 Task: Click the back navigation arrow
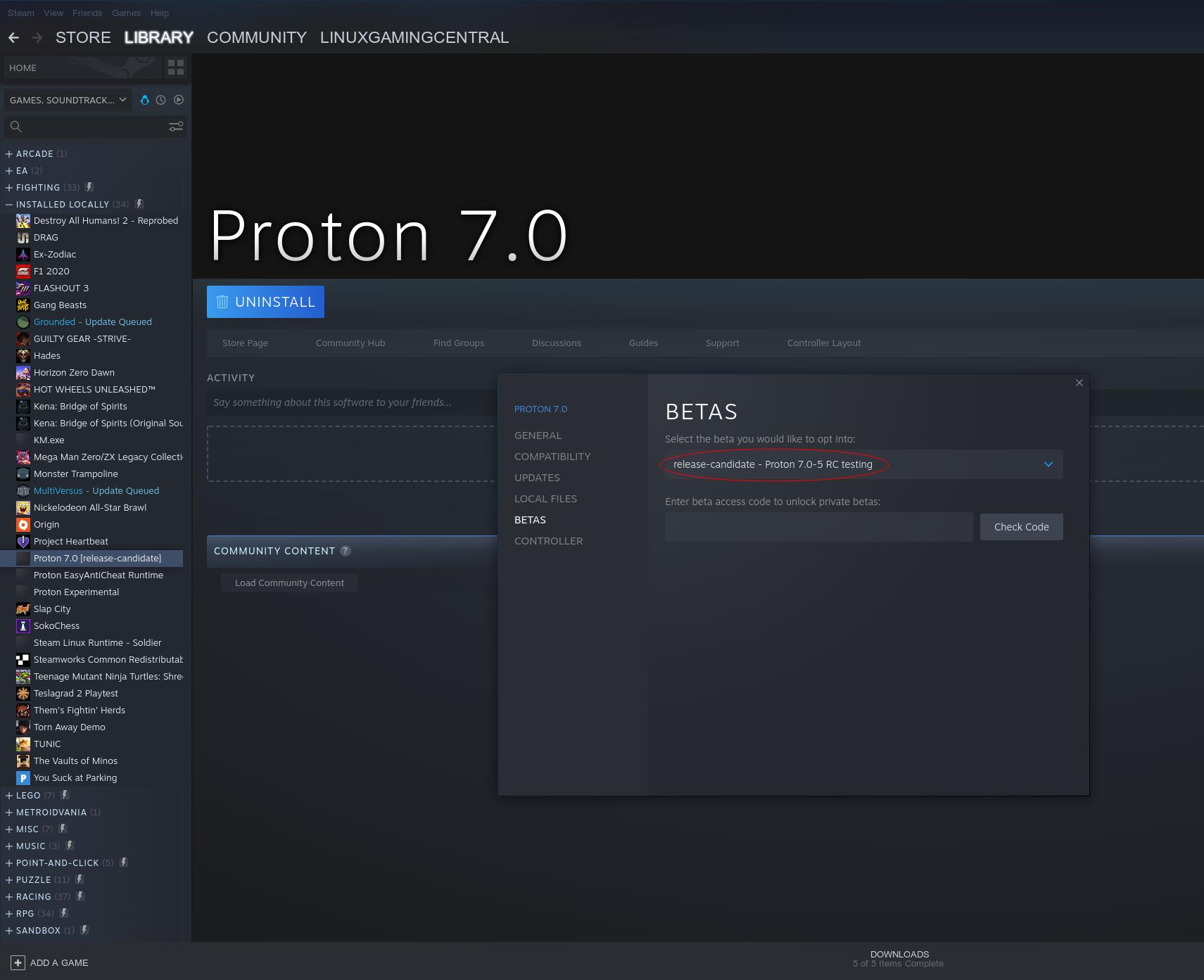click(13, 37)
